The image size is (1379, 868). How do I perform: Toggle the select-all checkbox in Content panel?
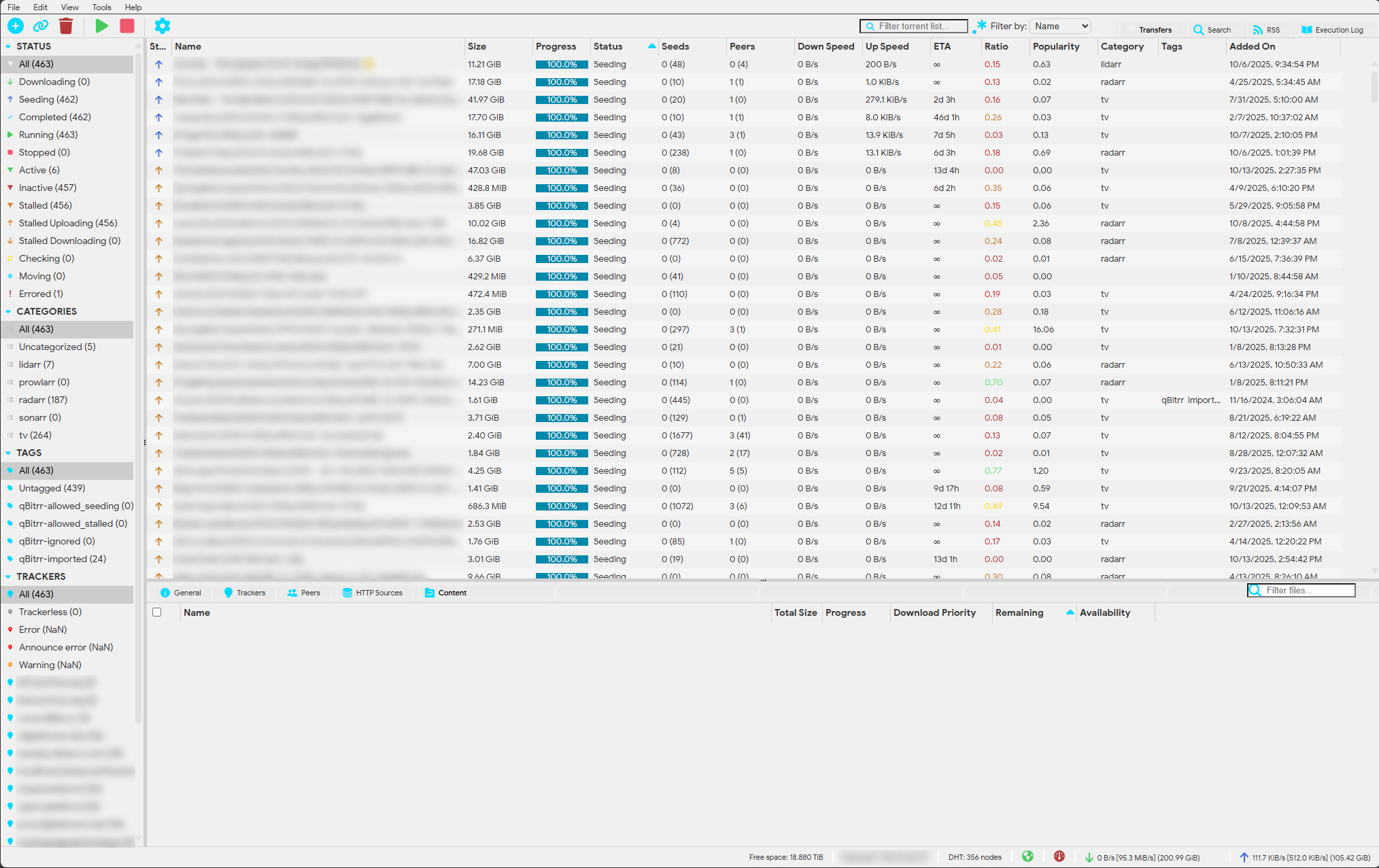point(157,612)
